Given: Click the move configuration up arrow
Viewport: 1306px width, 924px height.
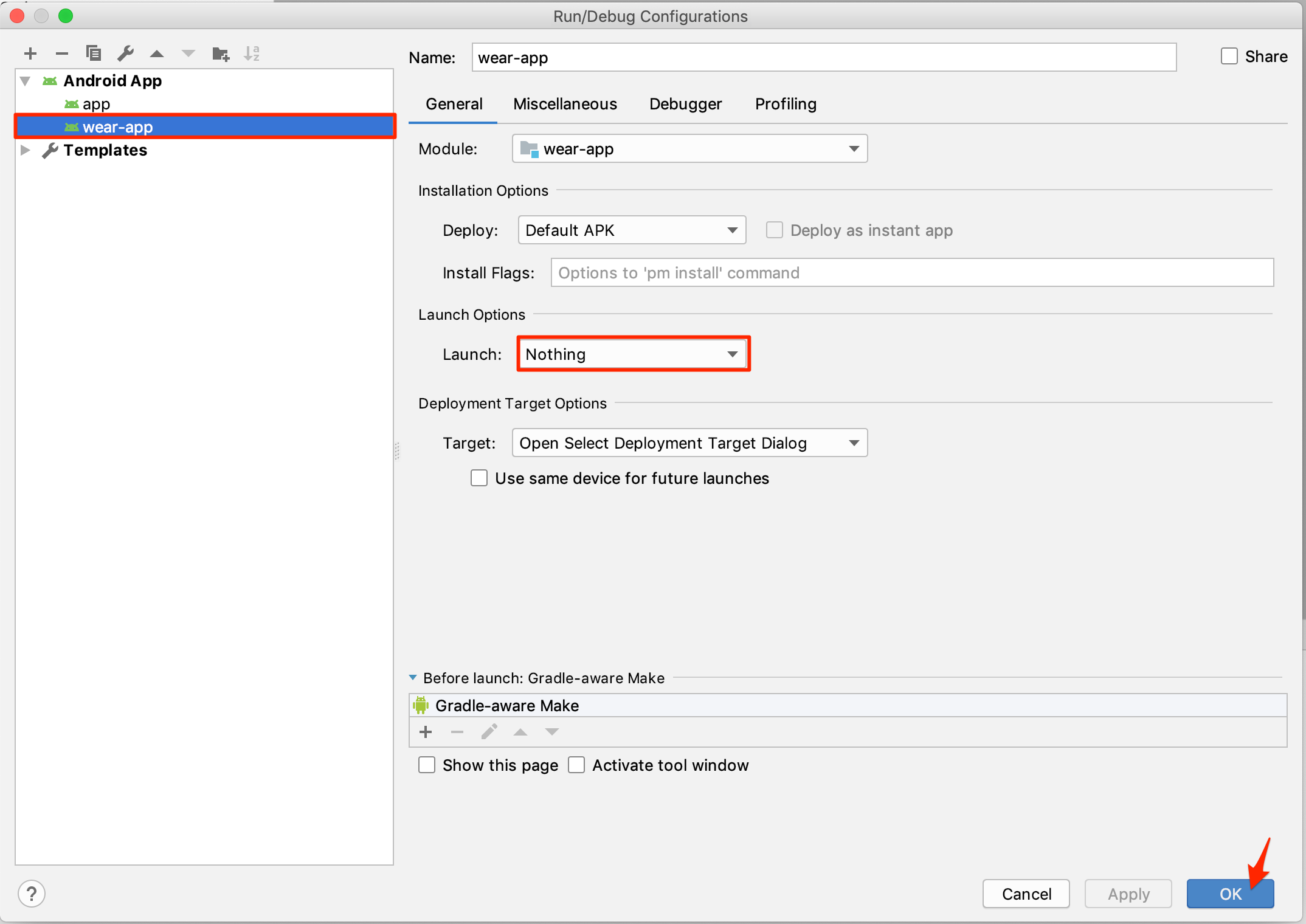Looking at the screenshot, I should pyautogui.click(x=157, y=53).
